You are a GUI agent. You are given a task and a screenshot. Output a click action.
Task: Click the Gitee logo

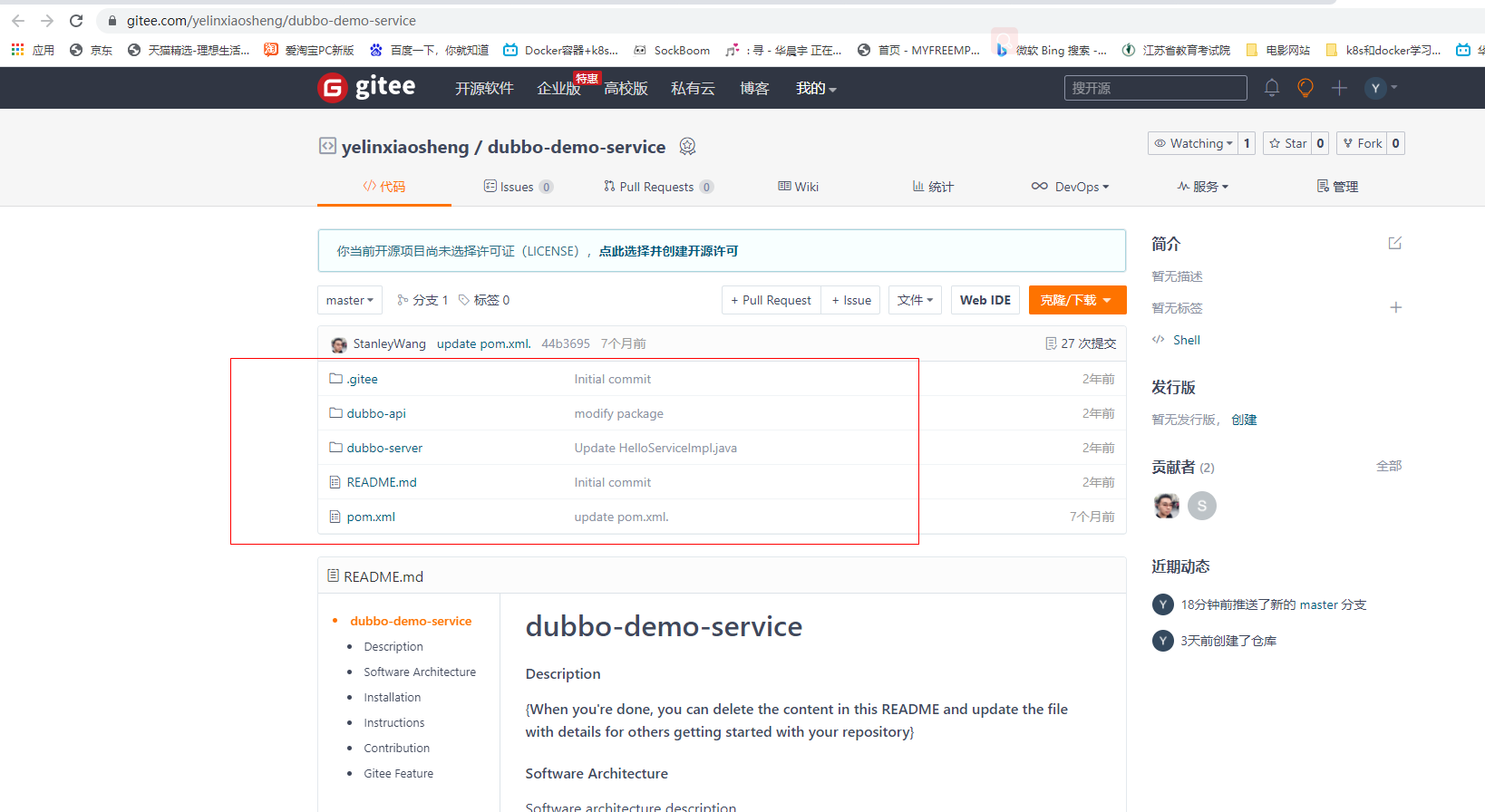point(366,88)
